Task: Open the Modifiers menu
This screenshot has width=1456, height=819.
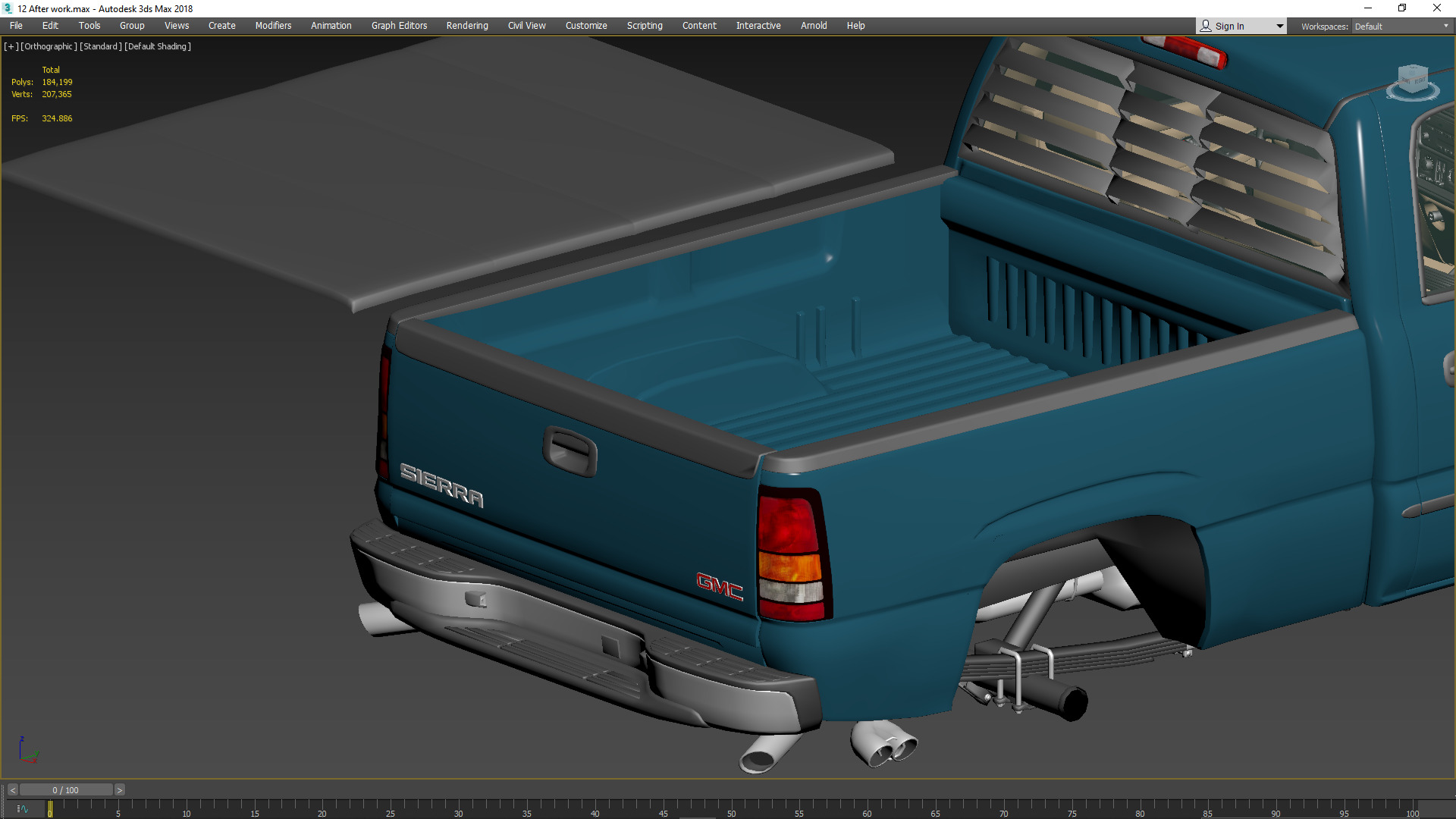Action: pyautogui.click(x=273, y=26)
